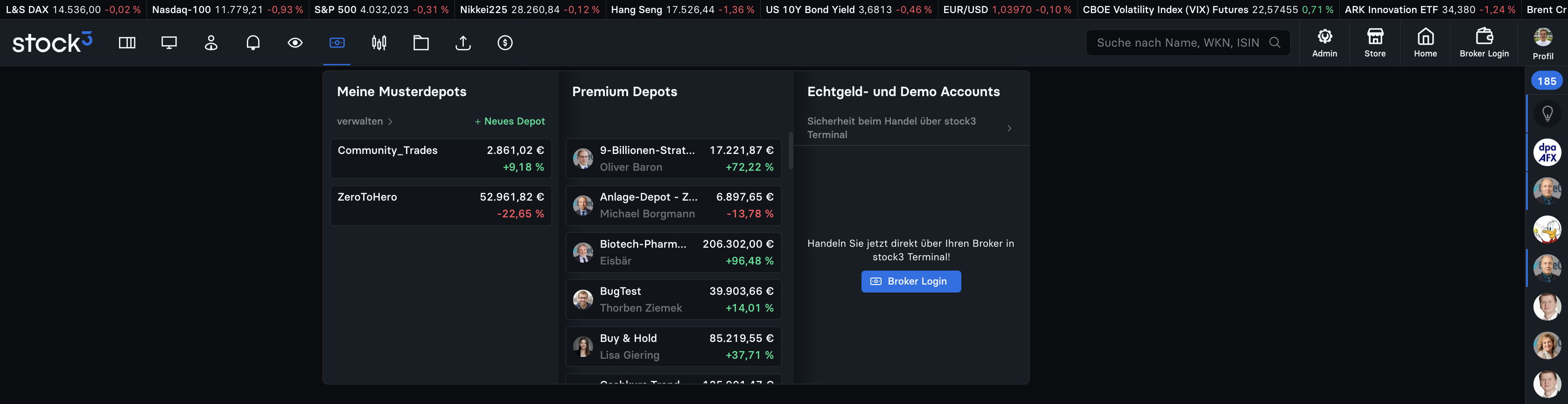Open the experts person icon in toolbar
Screen dimensions: 1568x404
pyautogui.click(x=211, y=42)
